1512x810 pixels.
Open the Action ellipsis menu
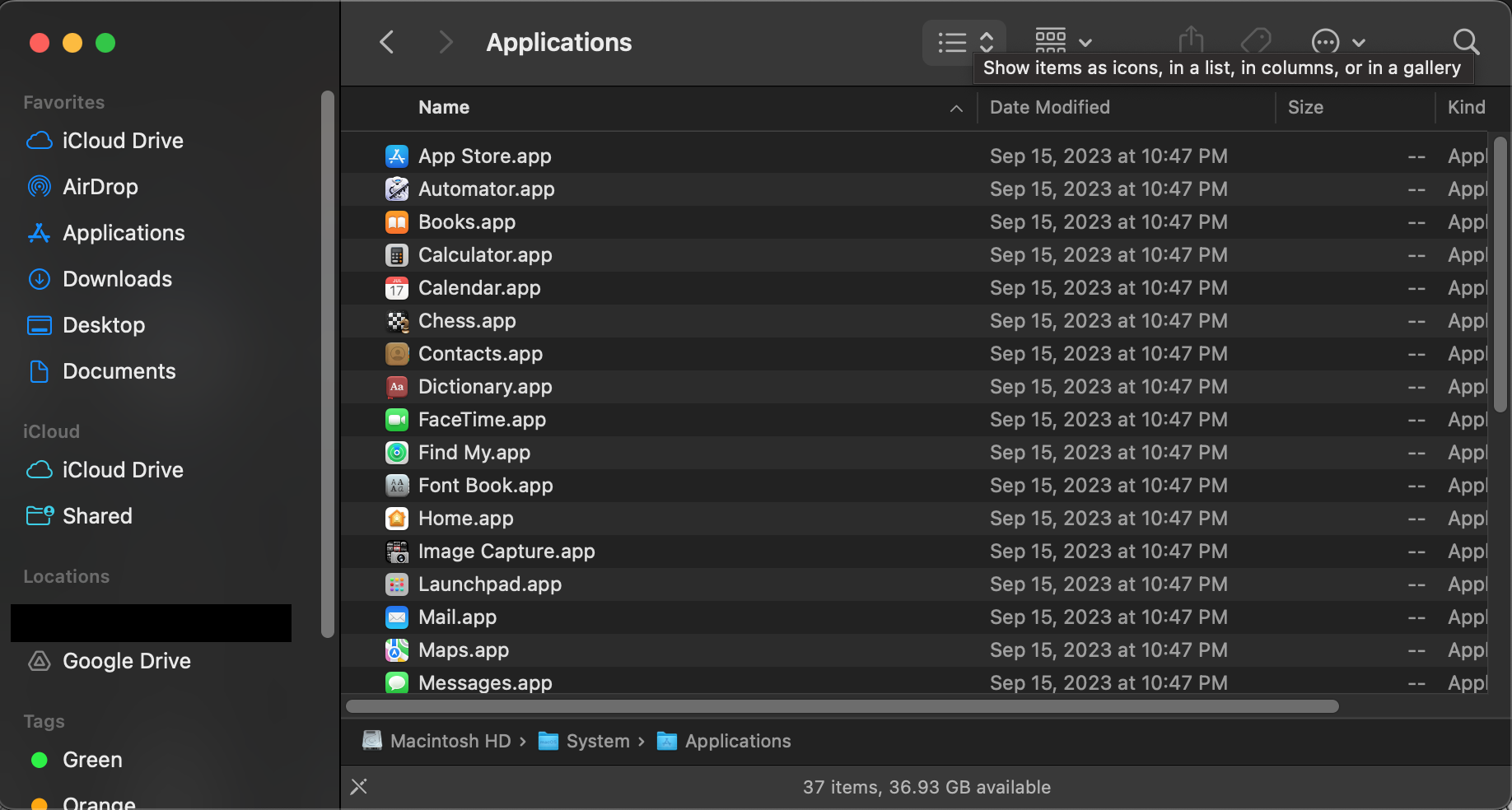point(1338,41)
